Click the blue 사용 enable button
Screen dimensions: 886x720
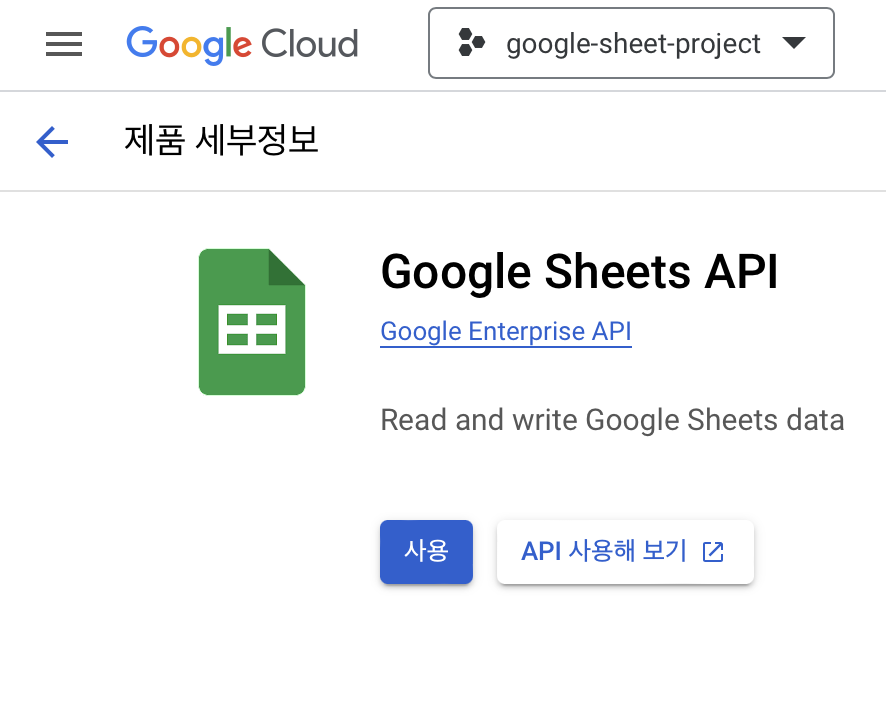point(426,552)
